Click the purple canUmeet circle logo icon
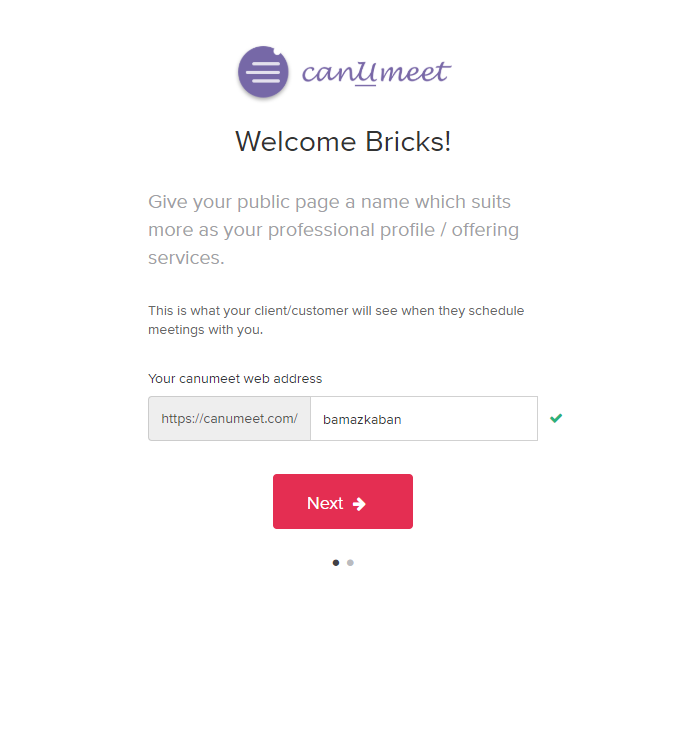Image resolution: width=673 pixels, height=733 pixels. (x=263, y=72)
